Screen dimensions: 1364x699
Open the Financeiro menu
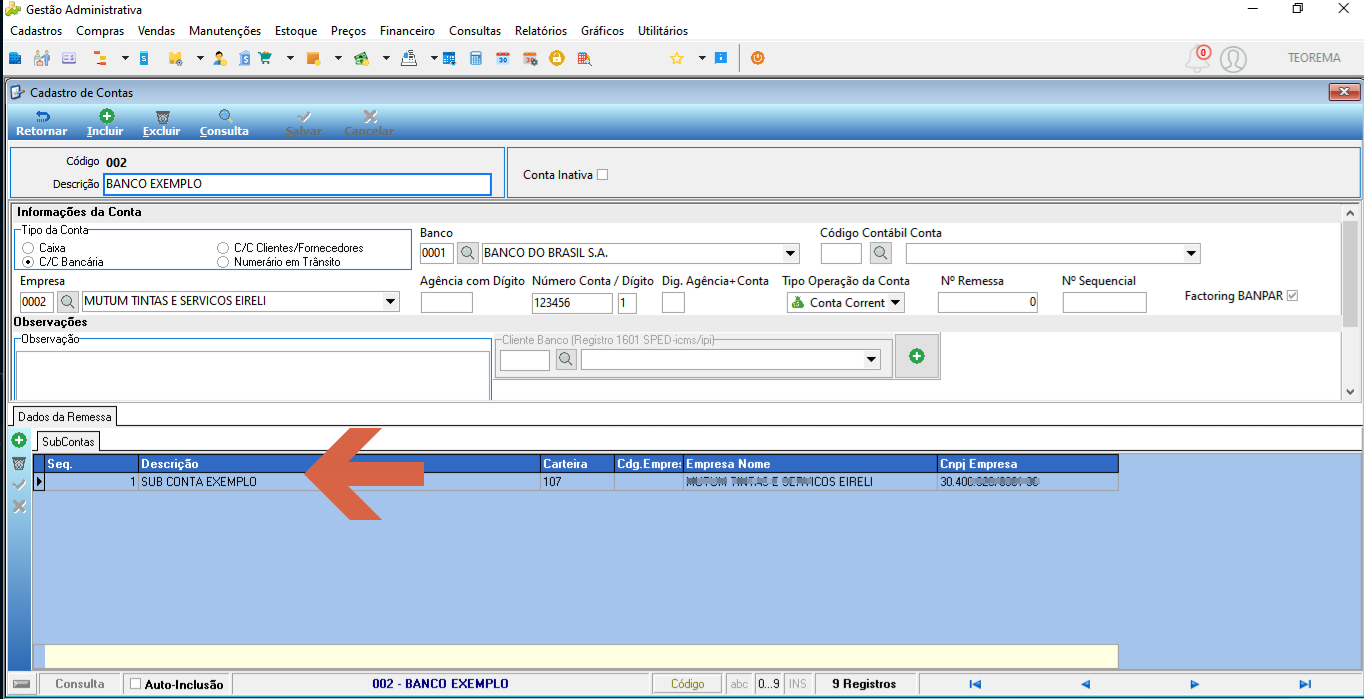[407, 31]
